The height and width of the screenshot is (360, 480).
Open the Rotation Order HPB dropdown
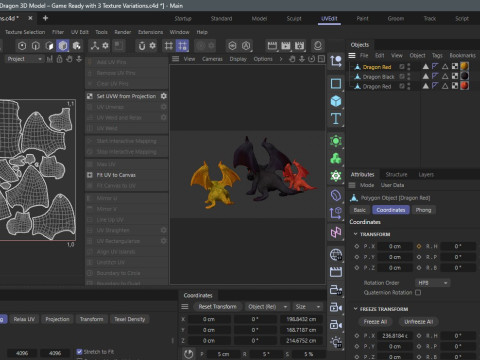pos(432,283)
